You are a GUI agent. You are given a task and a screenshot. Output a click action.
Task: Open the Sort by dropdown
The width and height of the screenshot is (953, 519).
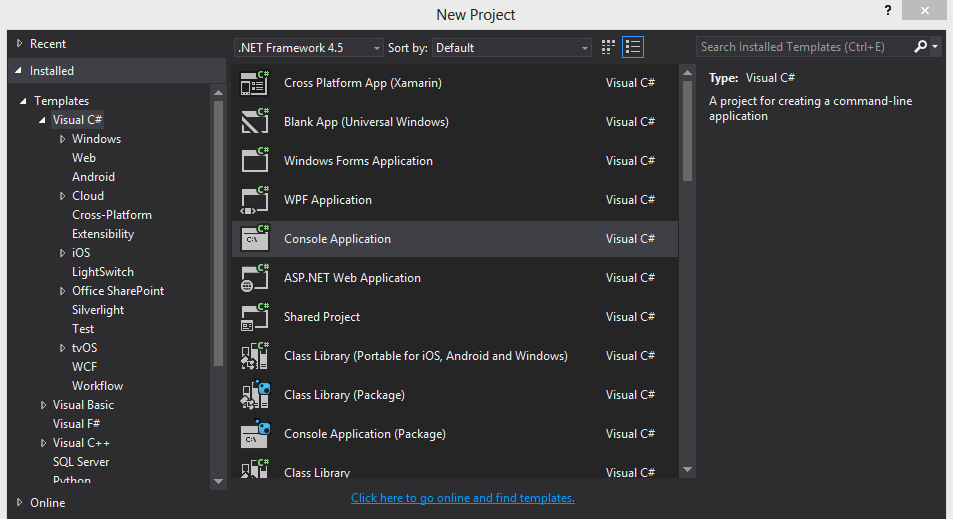pyautogui.click(x=513, y=47)
